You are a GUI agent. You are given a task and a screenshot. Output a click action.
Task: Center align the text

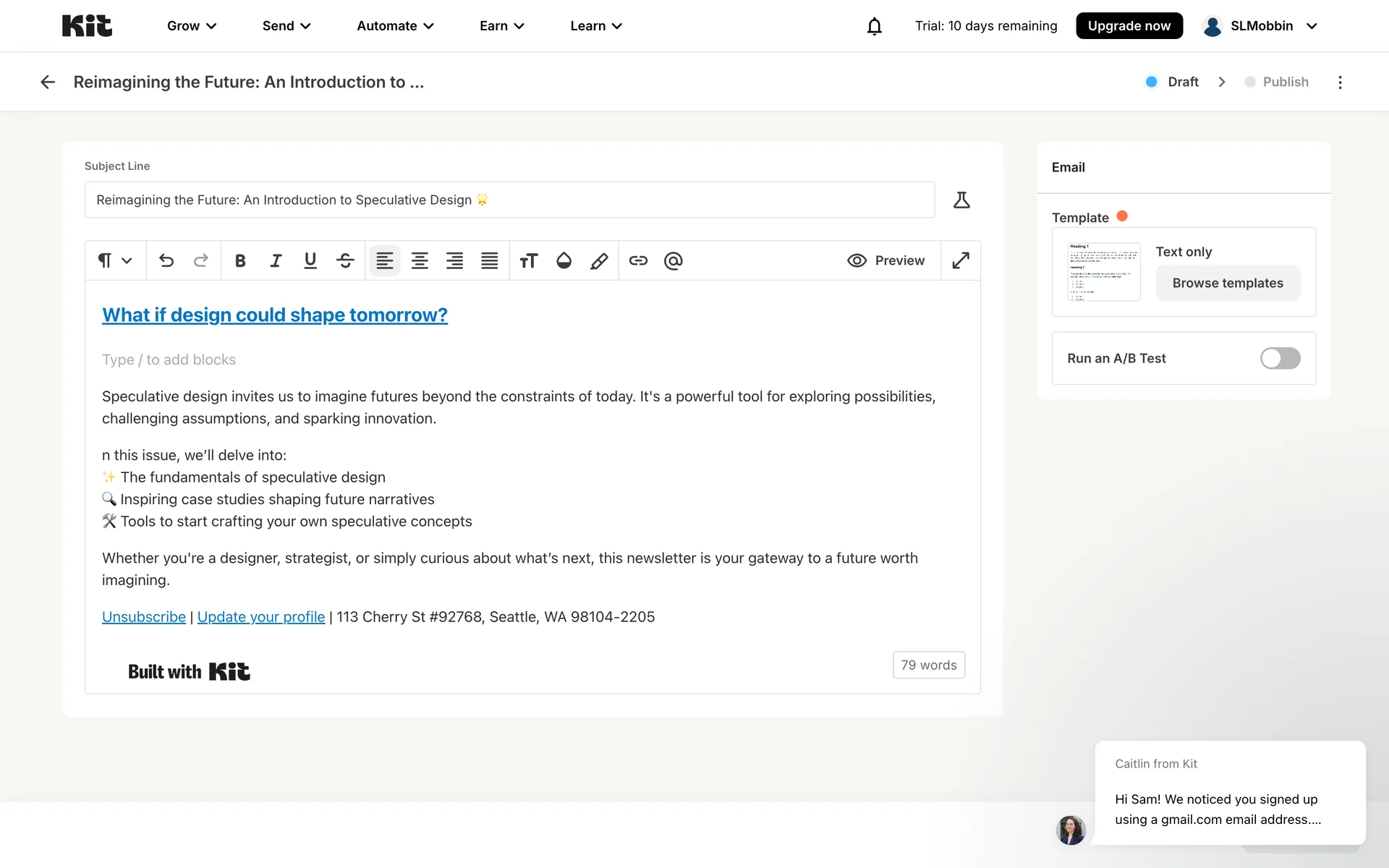point(420,260)
